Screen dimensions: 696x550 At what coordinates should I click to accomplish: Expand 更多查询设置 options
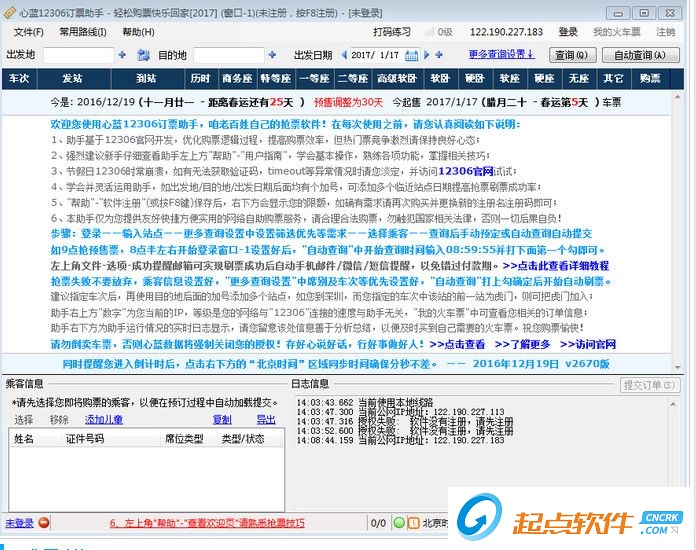[502, 55]
